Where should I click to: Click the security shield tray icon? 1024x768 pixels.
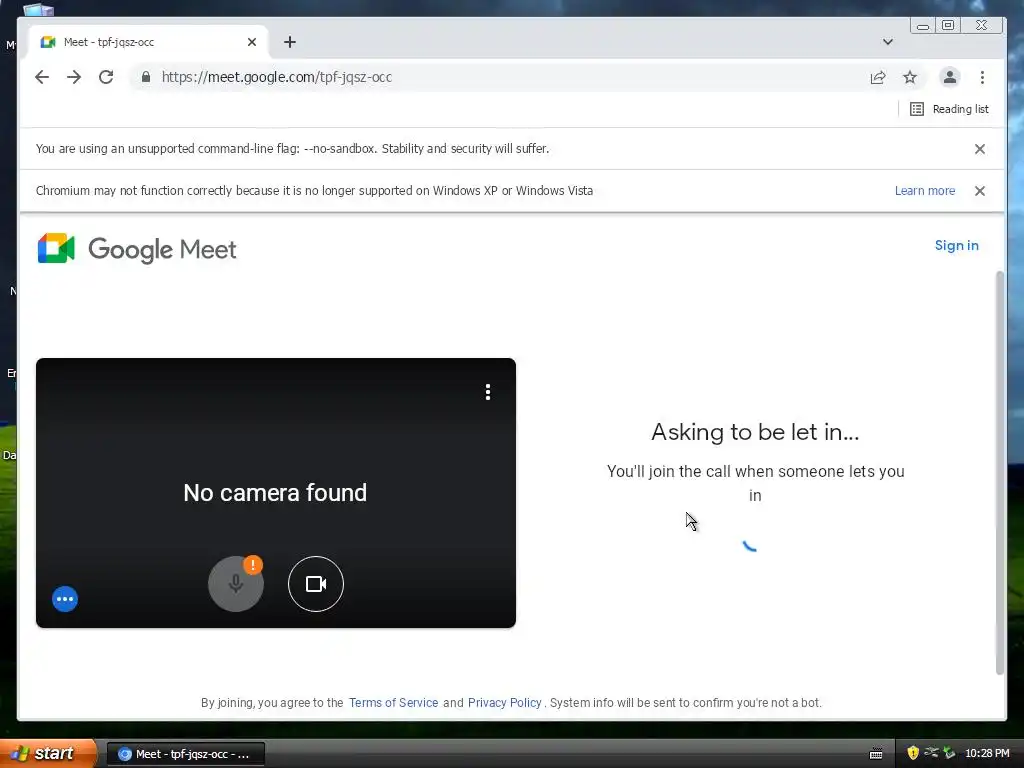click(x=913, y=753)
